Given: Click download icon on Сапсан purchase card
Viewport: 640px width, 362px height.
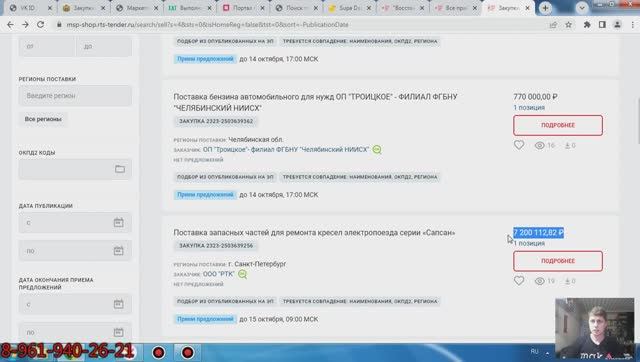Looking at the screenshot, I should point(567,281).
